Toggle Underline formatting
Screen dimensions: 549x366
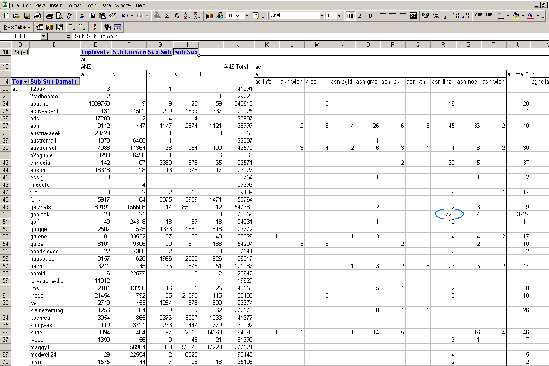point(370,16)
